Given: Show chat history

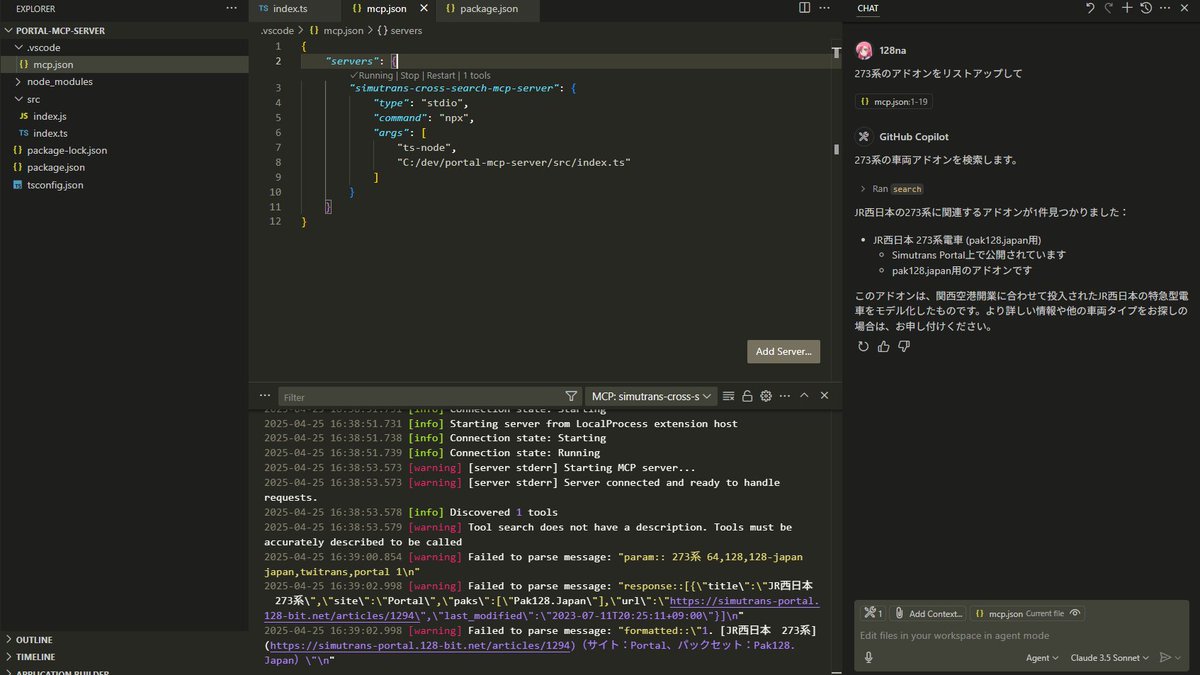Looking at the screenshot, I should 1146,8.
